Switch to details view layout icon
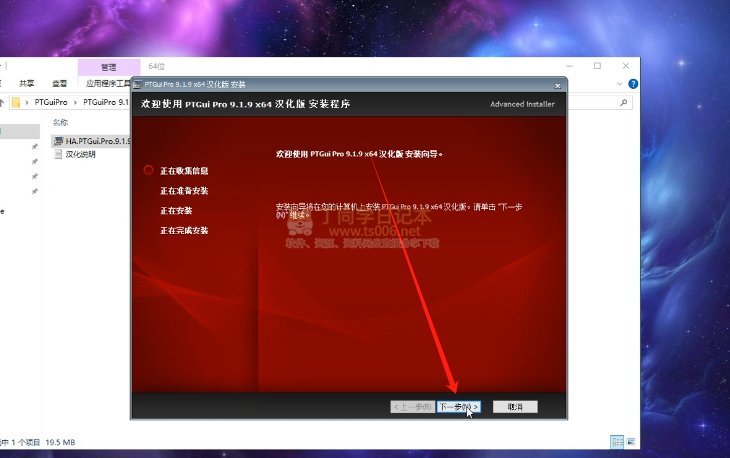This screenshot has height=458, width=730. pos(617,440)
